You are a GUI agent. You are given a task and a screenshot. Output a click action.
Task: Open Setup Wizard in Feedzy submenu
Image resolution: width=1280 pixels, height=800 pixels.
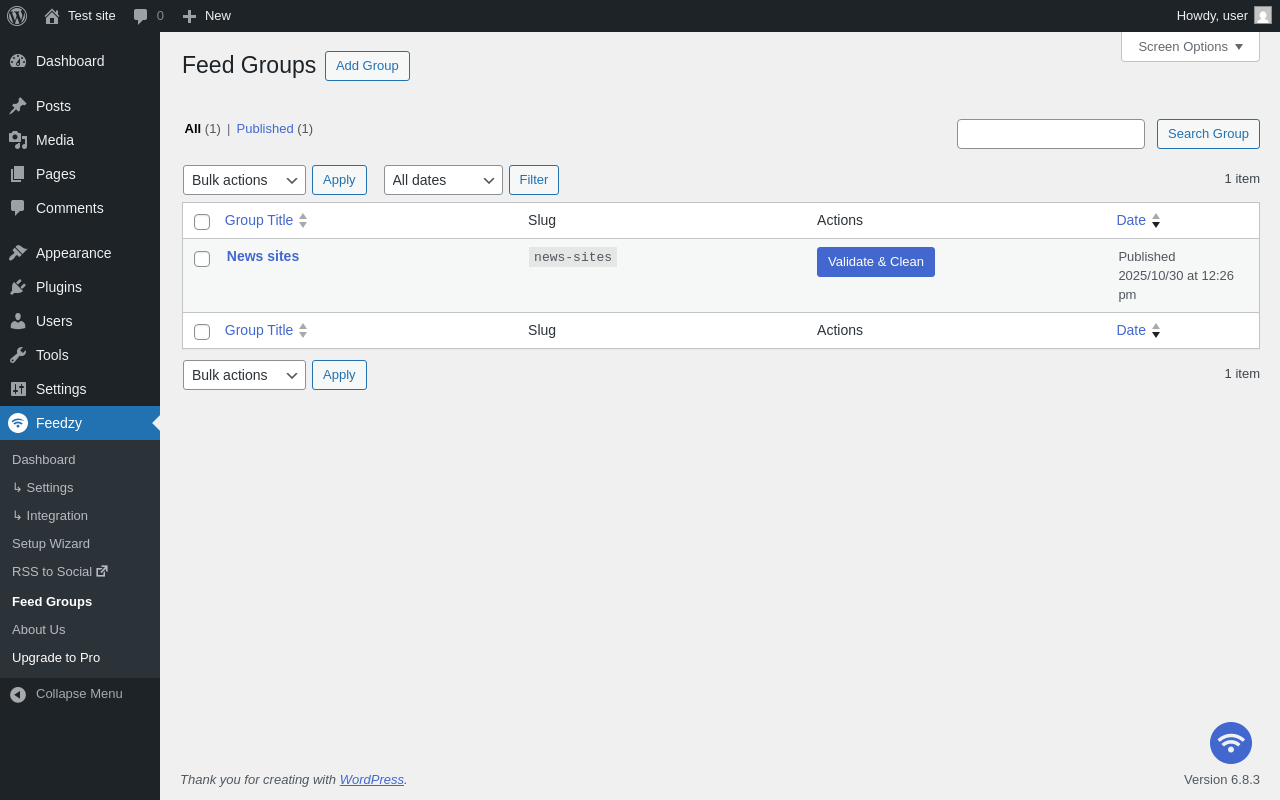tap(51, 544)
